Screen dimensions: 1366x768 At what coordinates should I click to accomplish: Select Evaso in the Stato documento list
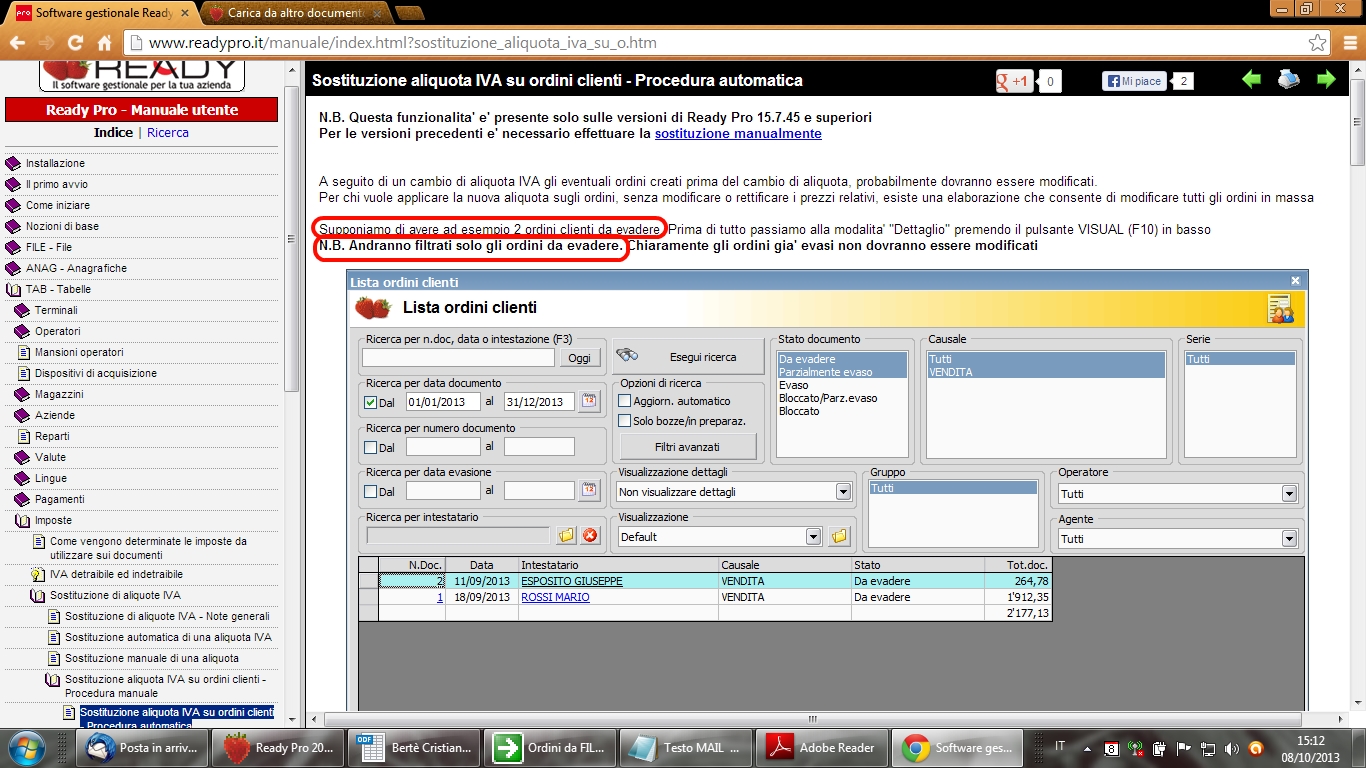pyautogui.click(x=794, y=385)
